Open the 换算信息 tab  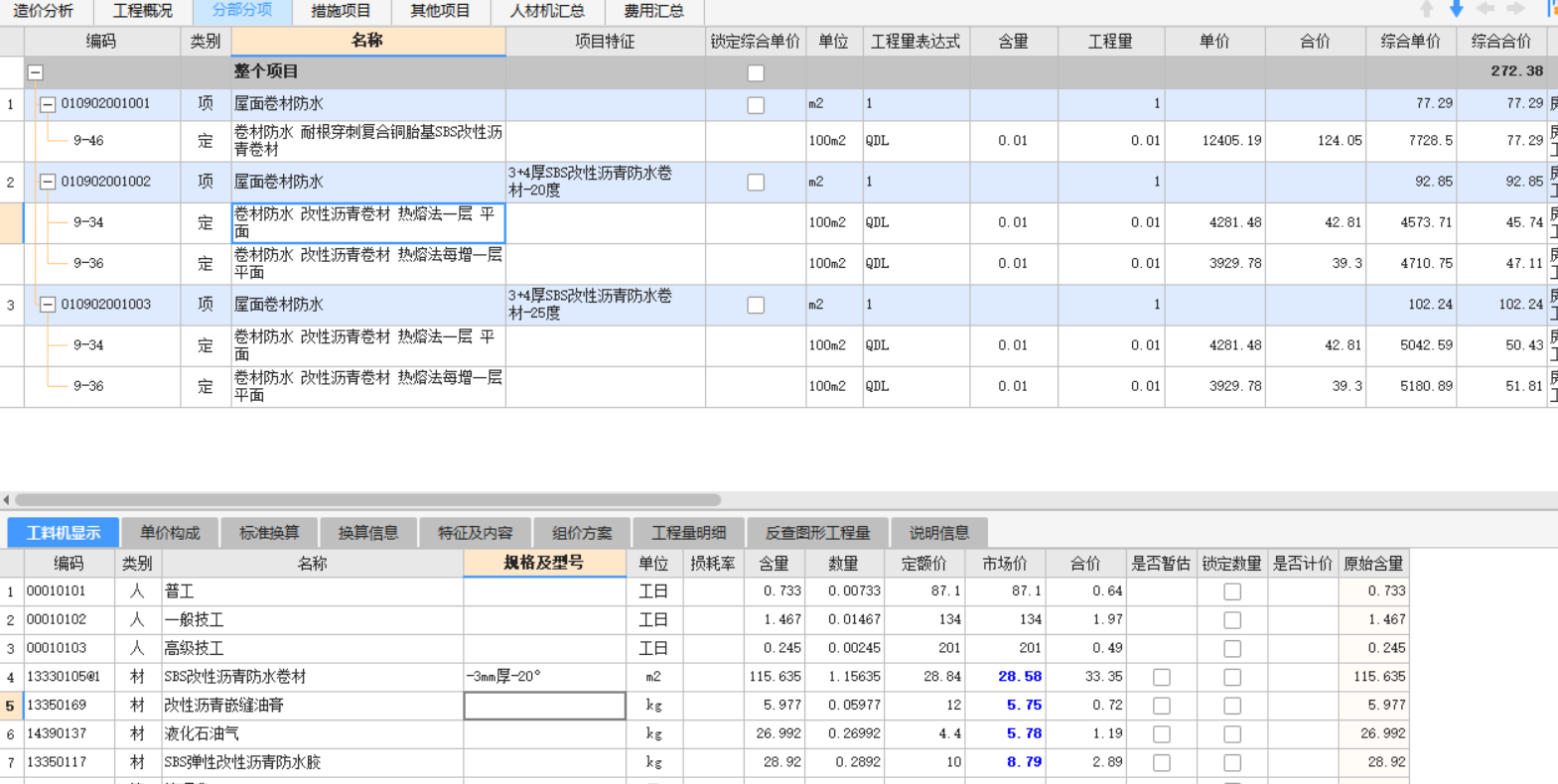[368, 533]
